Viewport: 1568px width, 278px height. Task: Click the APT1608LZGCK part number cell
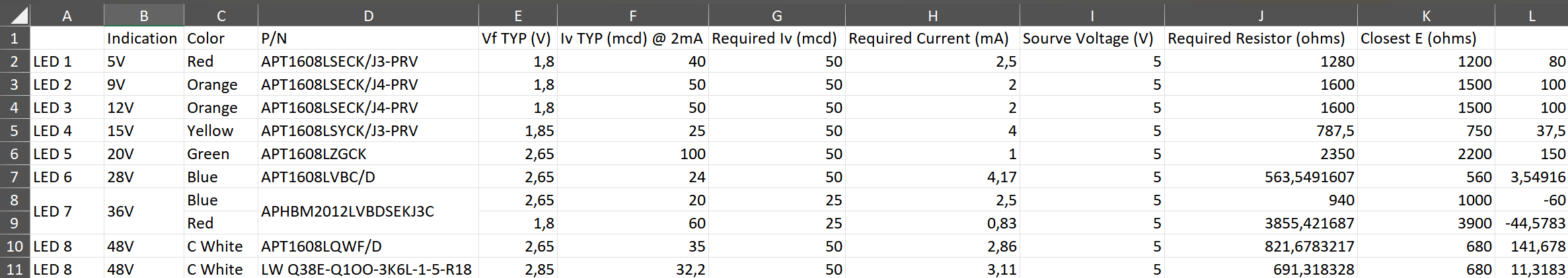click(x=368, y=154)
